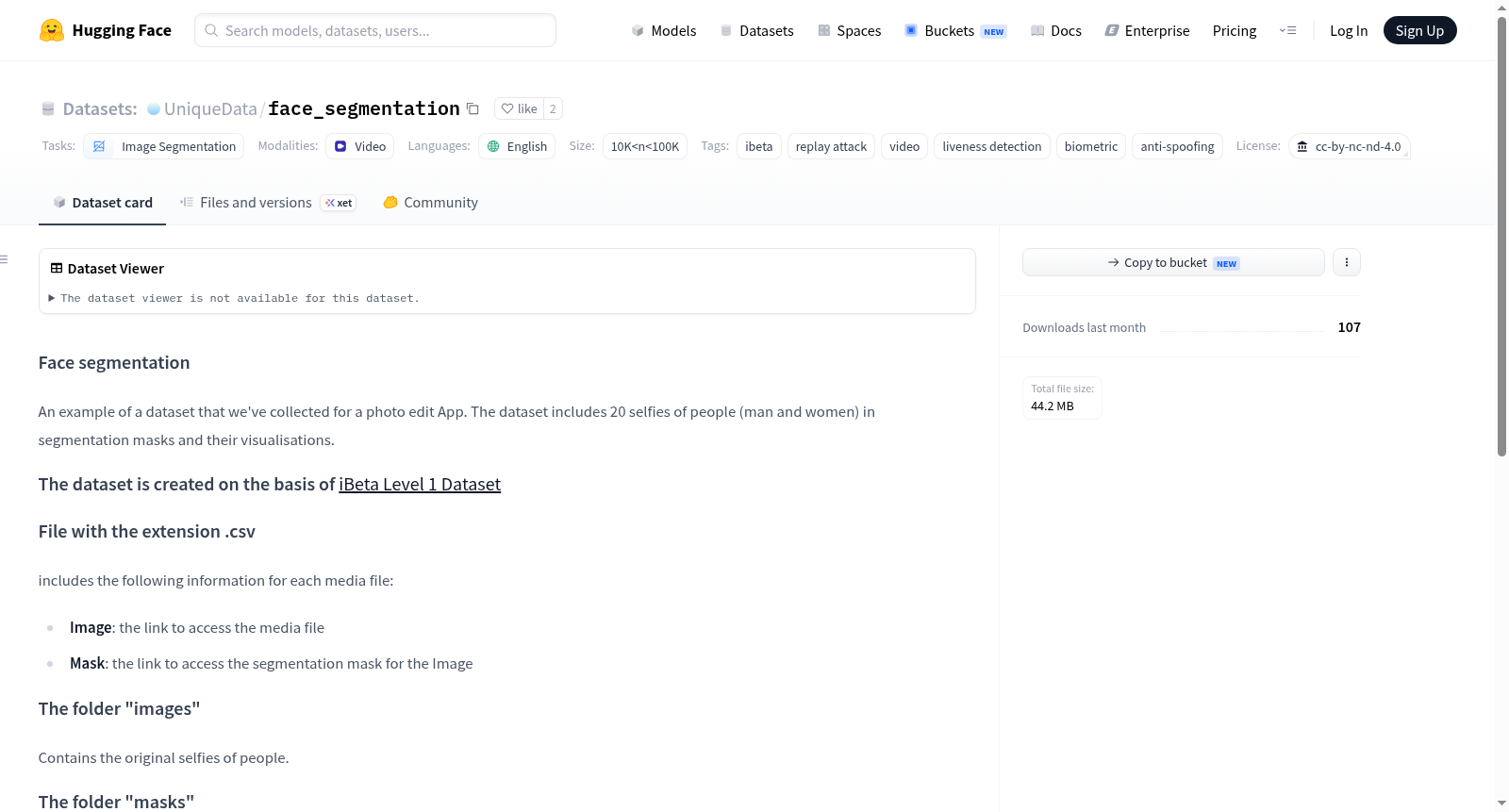This screenshot has width=1509, height=812.
Task: Open Enterprise in the top navigation
Action: [x=1147, y=30]
